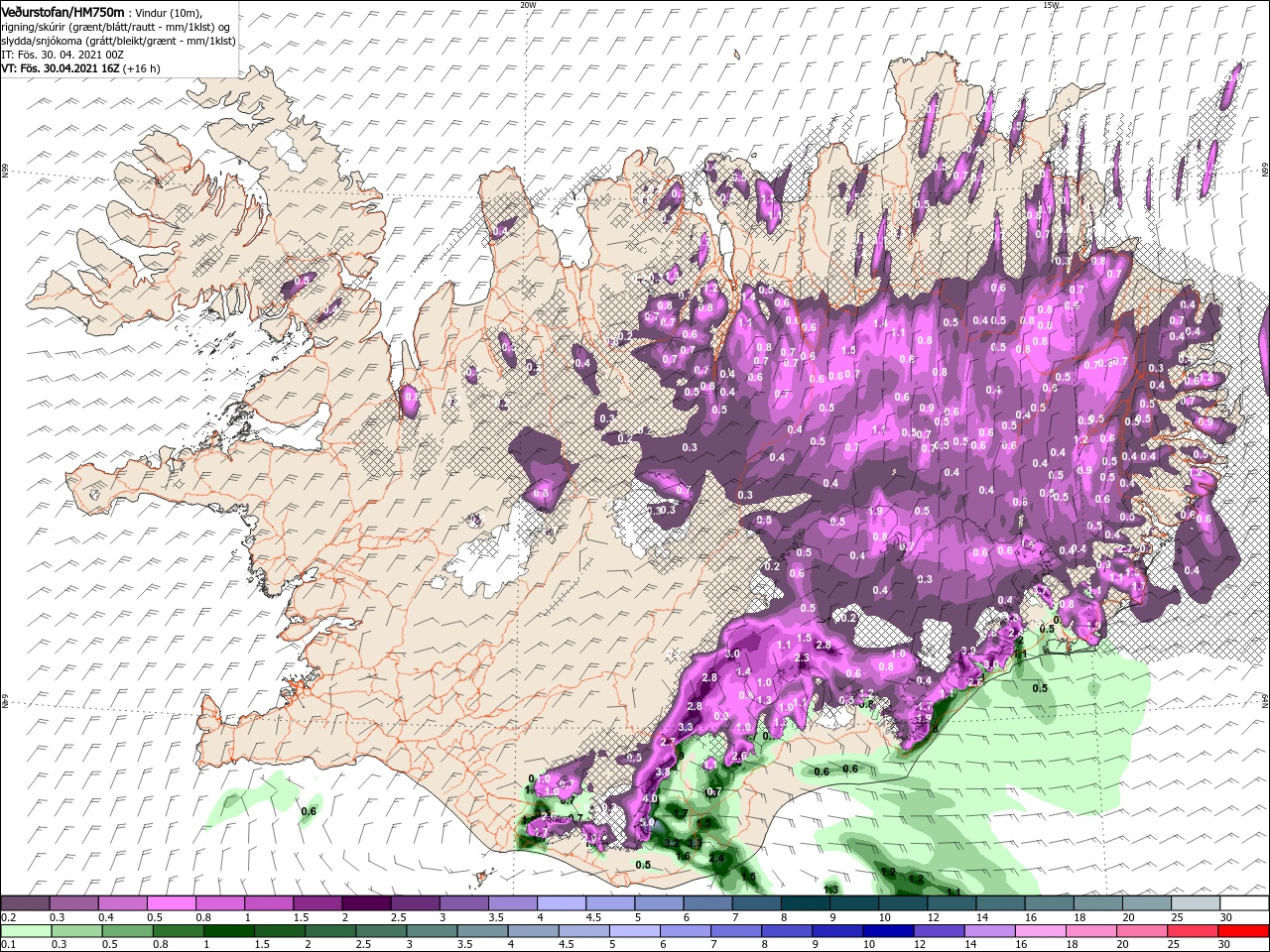1270x952 pixels.
Task: Select the slydda/snjókoma legend description line
Action: point(118,41)
